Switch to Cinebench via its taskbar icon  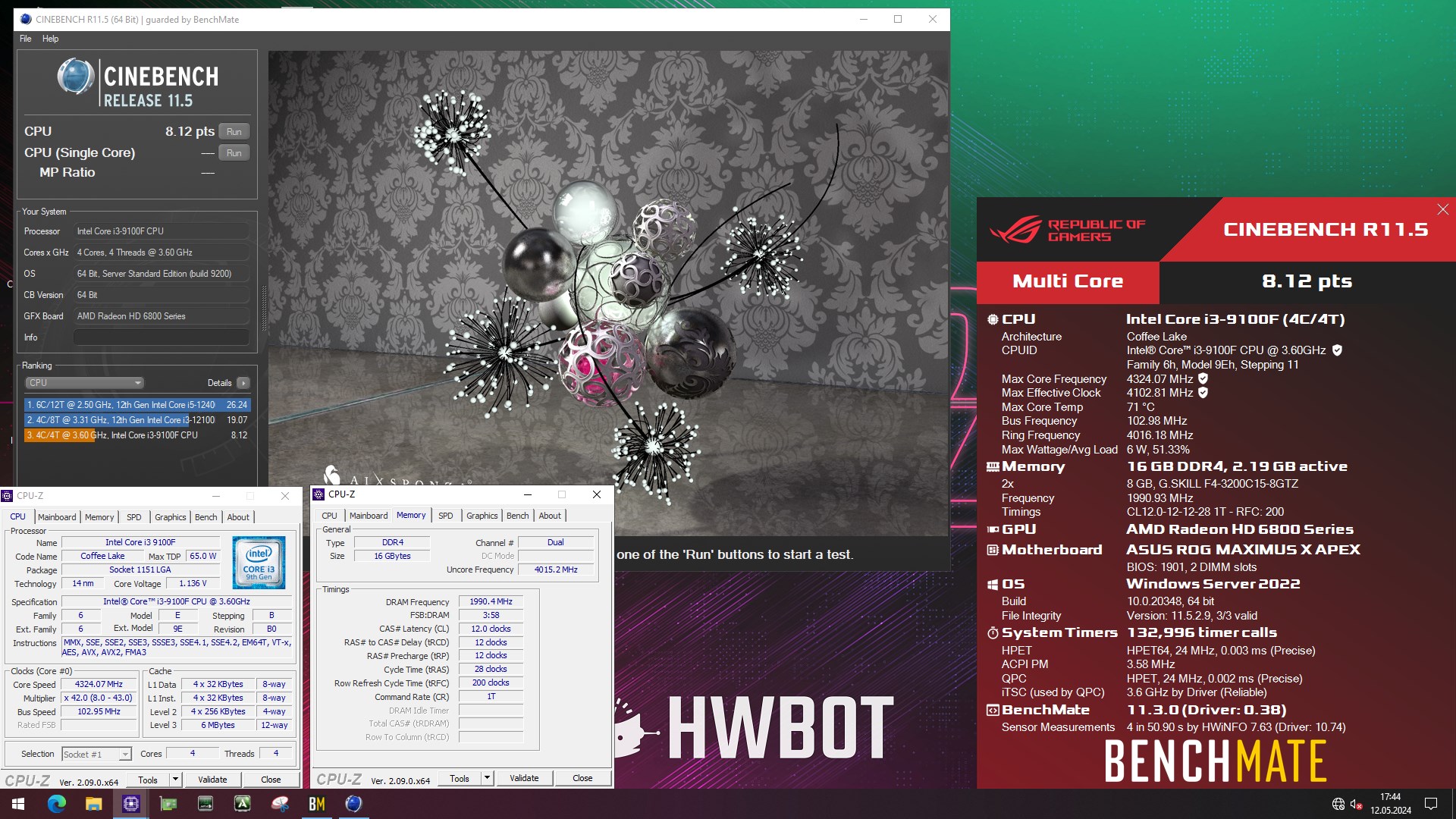point(354,804)
